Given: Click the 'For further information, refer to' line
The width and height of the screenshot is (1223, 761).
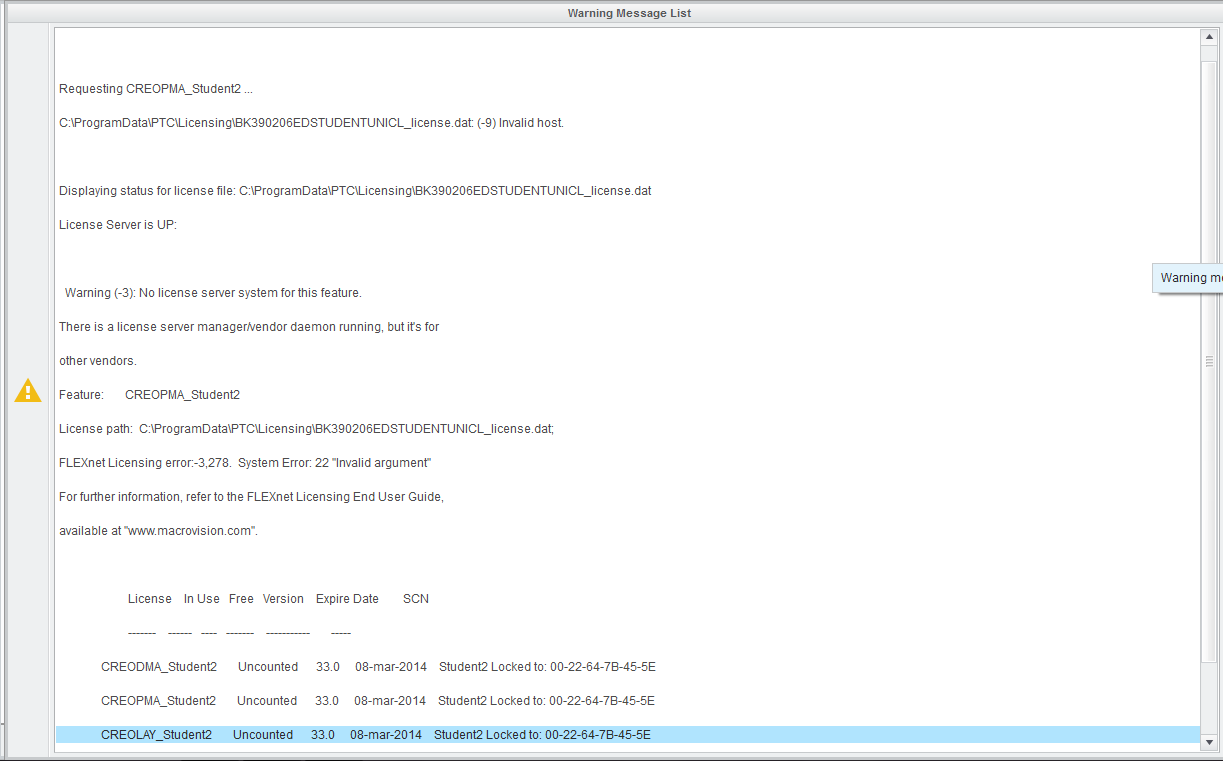Looking at the screenshot, I should pyautogui.click(x=251, y=497).
